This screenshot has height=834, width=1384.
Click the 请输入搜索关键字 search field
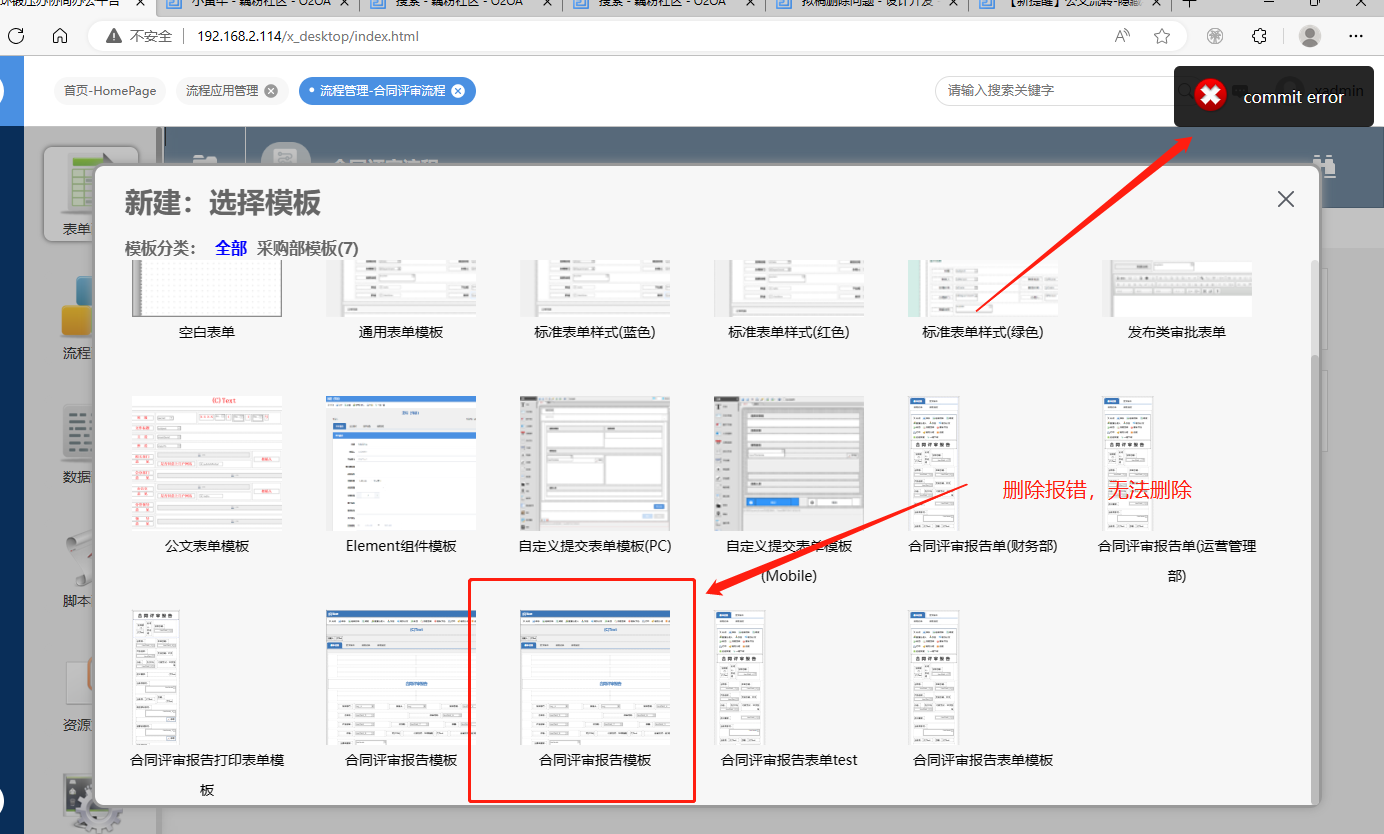click(x=1055, y=90)
